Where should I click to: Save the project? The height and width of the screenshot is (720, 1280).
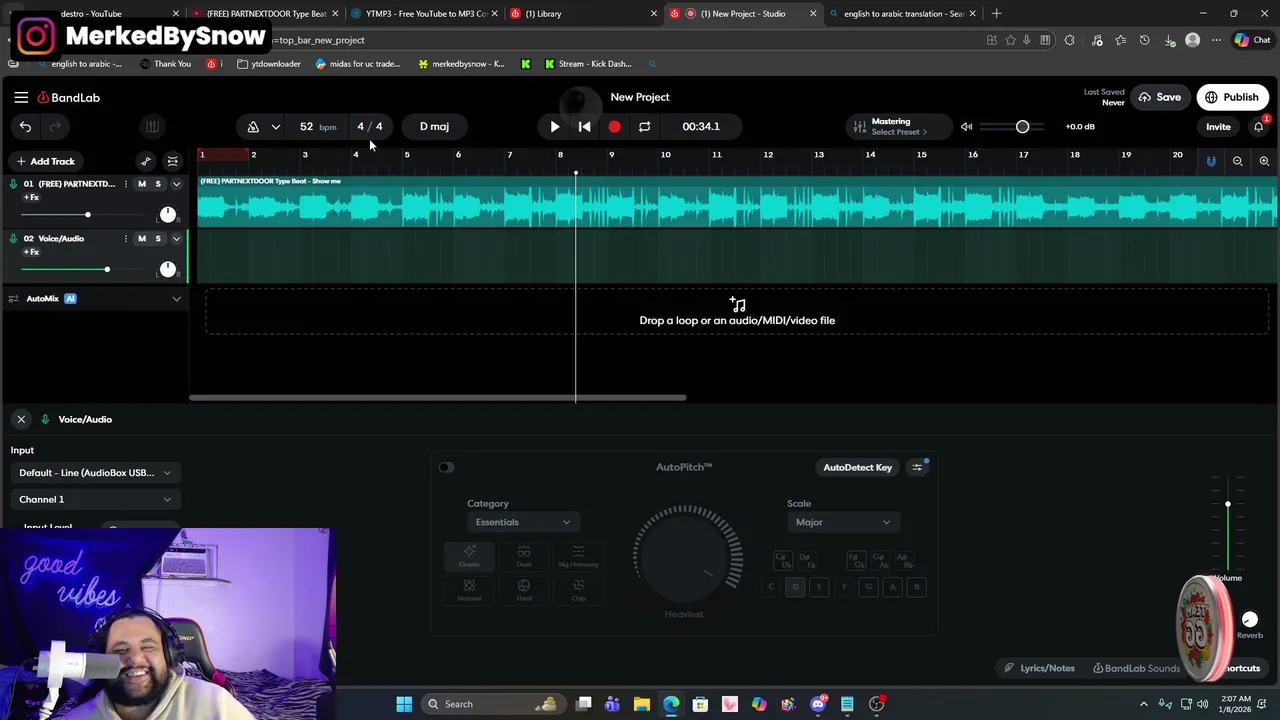(x=1159, y=97)
